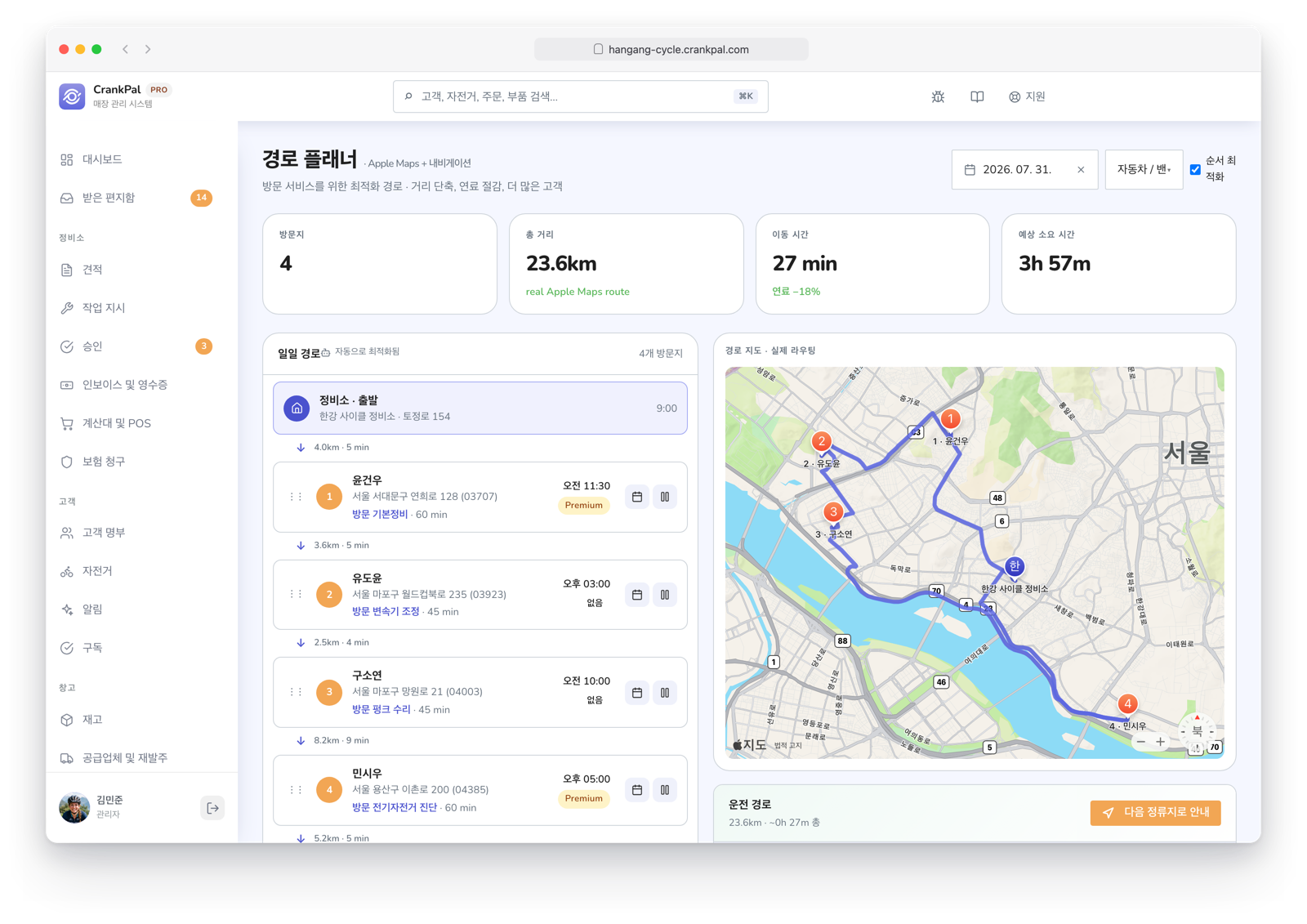1307x924 pixels.
Task: Click the 계산대 및 POS cart icon
Action: (67, 423)
